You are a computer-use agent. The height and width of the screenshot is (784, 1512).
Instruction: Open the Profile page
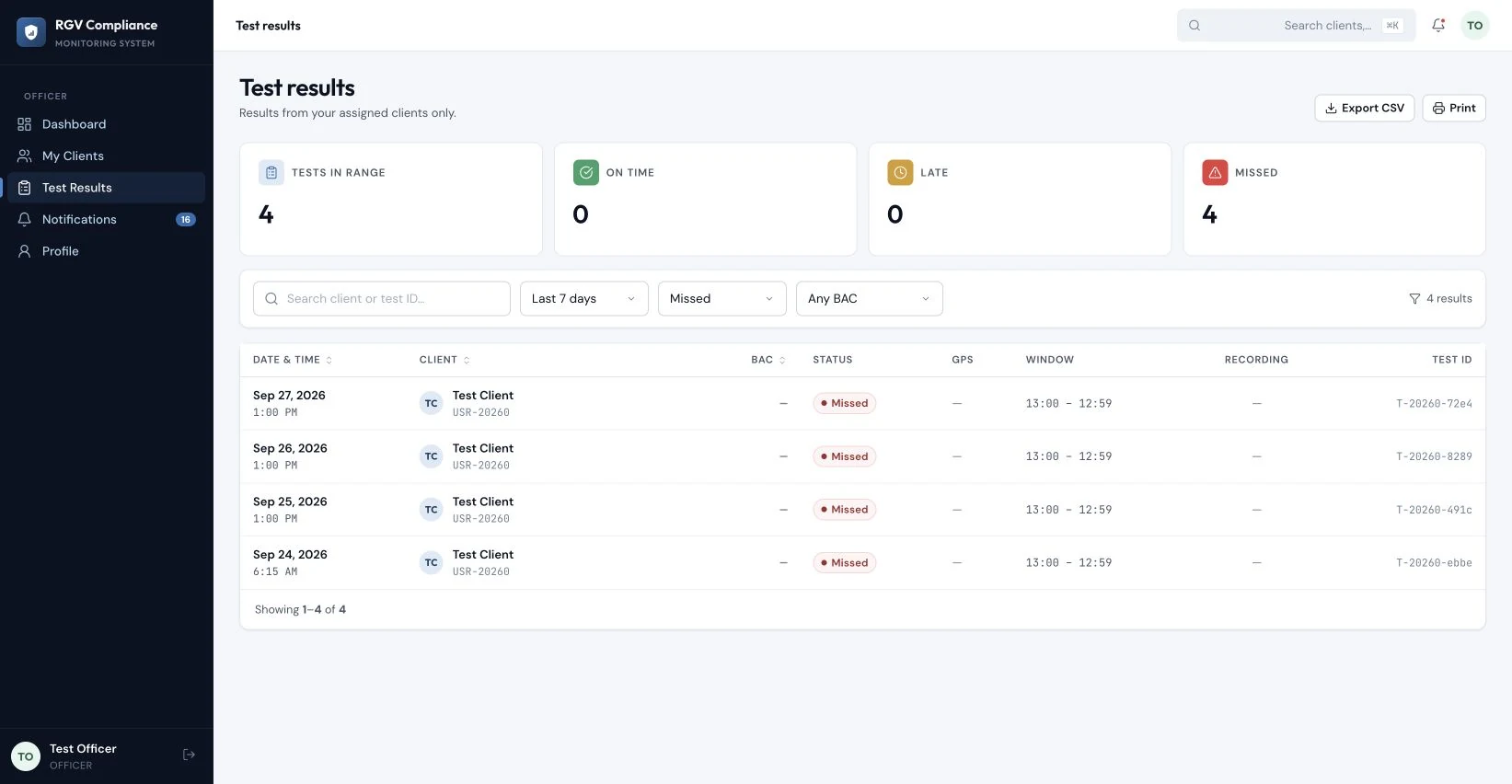107,251
